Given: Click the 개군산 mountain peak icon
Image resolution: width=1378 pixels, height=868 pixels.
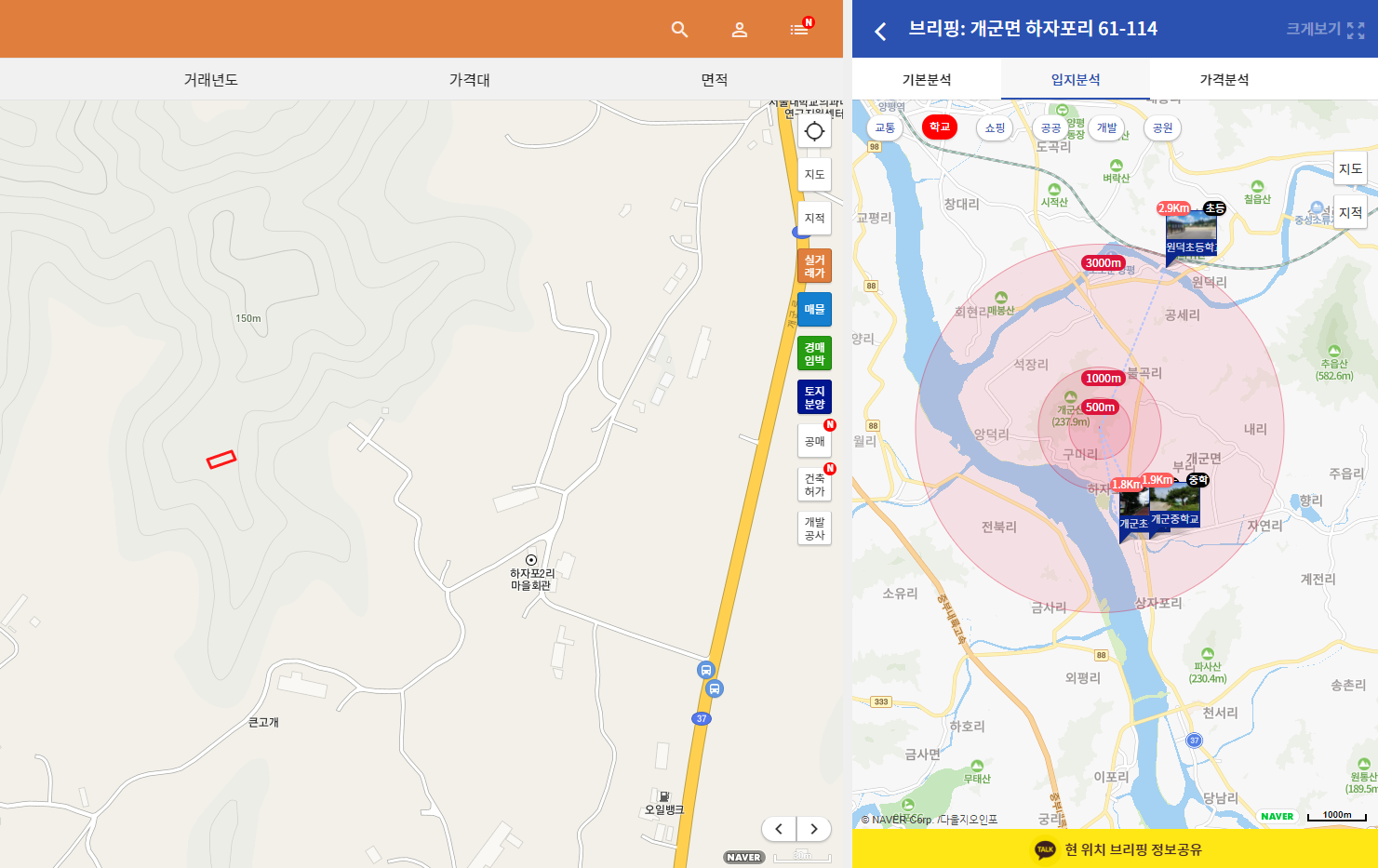Looking at the screenshot, I should coord(1070,397).
